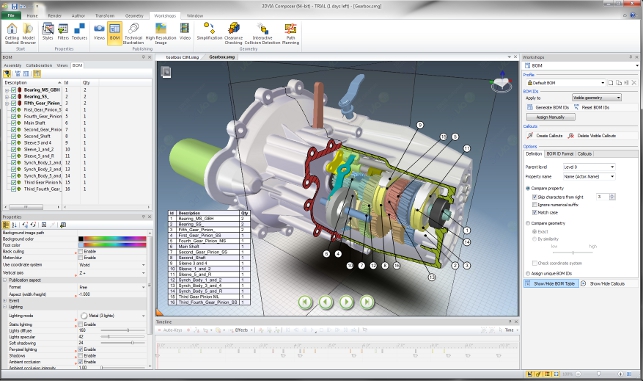The width and height of the screenshot is (643, 381).
Task: Click the first green viewport navigation button
Action: tap(305, 302)
